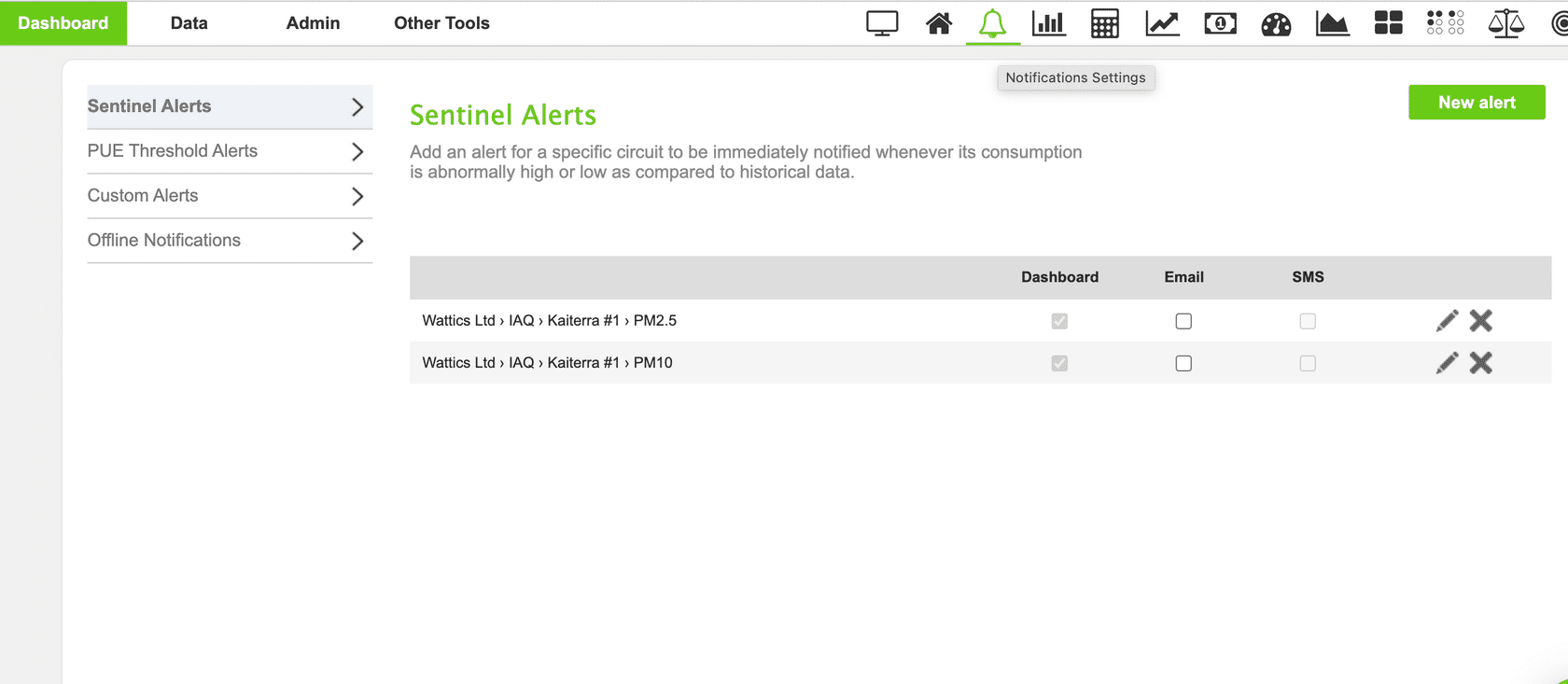Edit the PM10 alert with pencil icon
Image resolution: width=1568 pixels, height=684 pixels.
[1446, 362]
